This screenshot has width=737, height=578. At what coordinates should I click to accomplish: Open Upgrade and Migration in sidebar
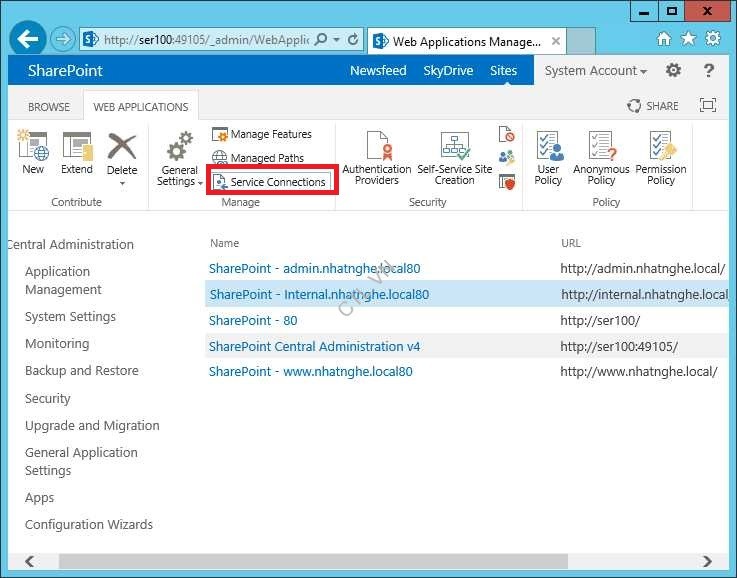pyautogui.click(x=92, y=425)
